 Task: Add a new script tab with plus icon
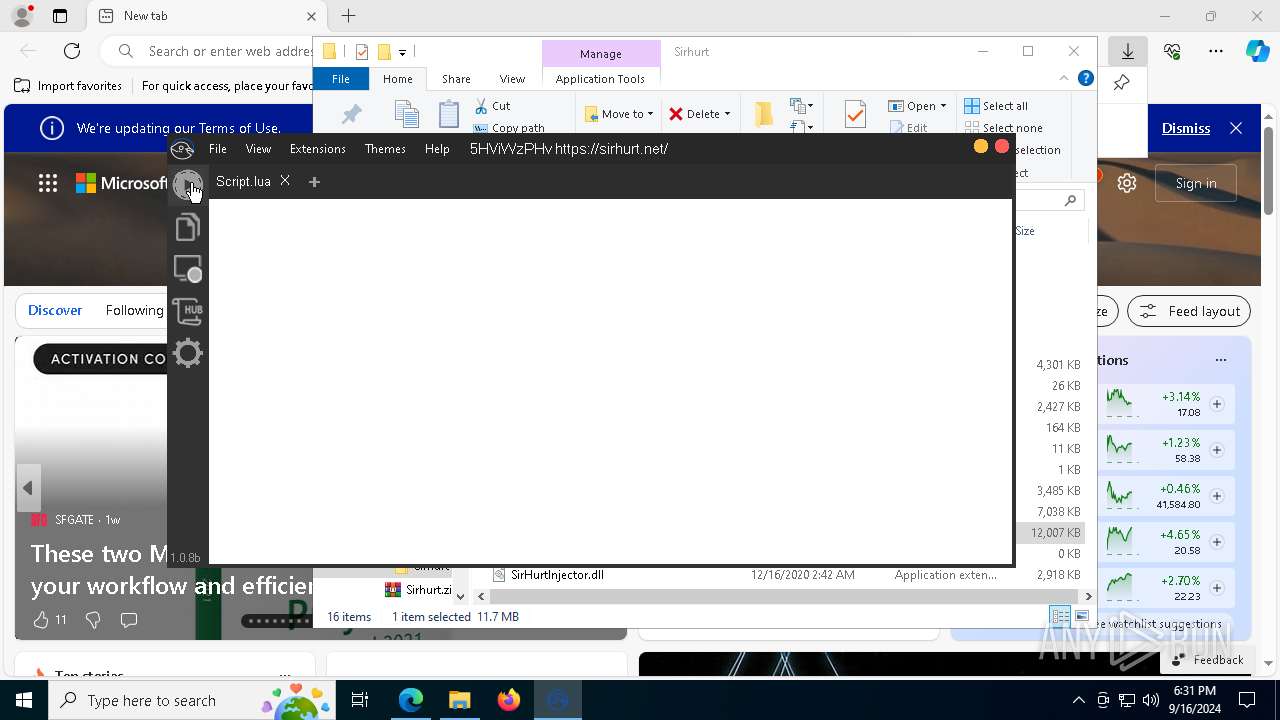314,182
